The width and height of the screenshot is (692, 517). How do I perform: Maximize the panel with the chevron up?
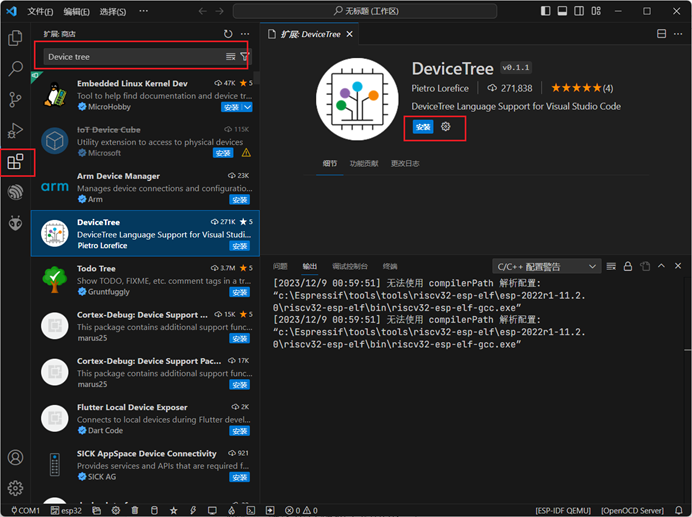661,266
